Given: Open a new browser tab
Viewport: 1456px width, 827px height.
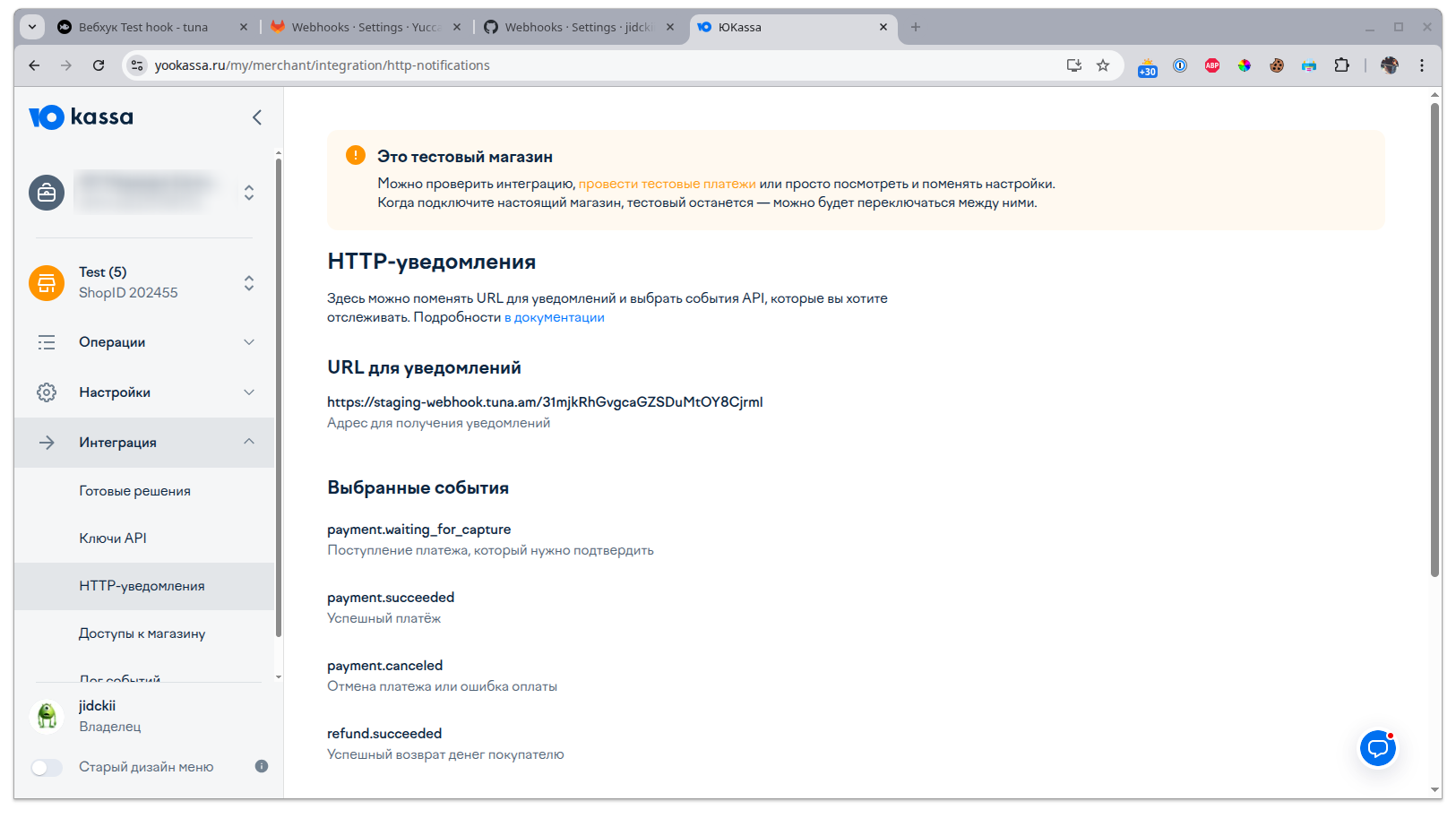Looking at the screenshot, I should (916, 27).
